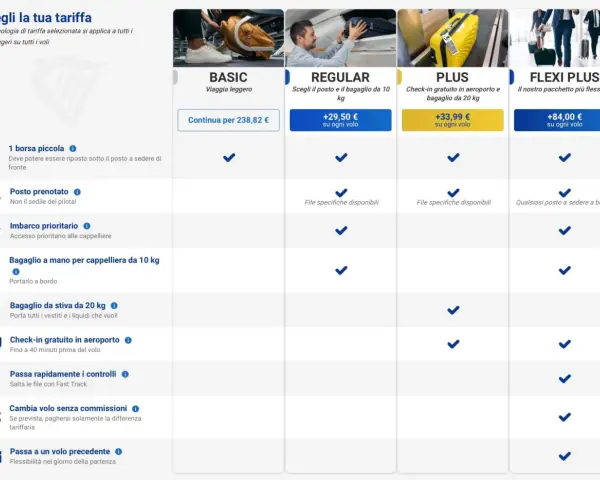Continue with Basic fare for 238,82 €

228,120
